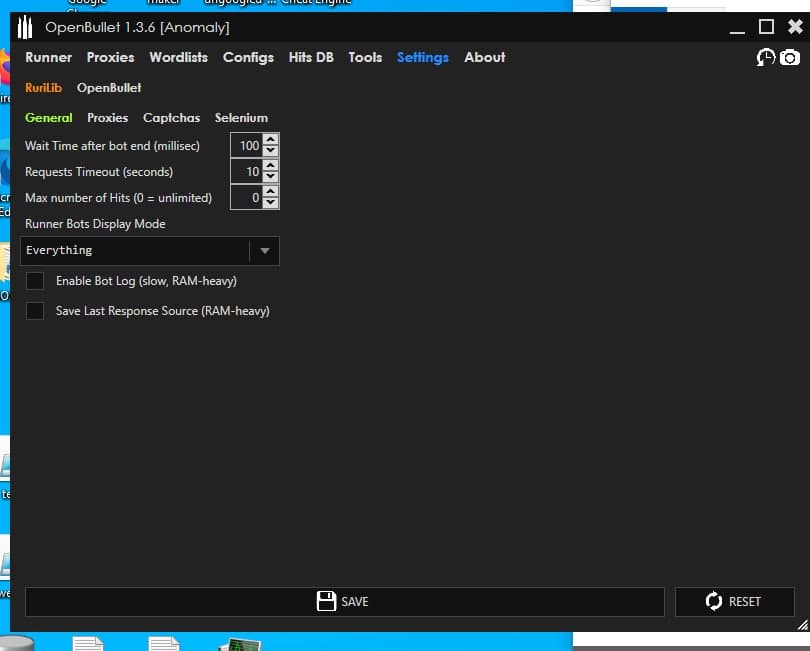Switch to the Captchas settings tab
This screenshot has height=651, width=810.
(x=171, y=118)
